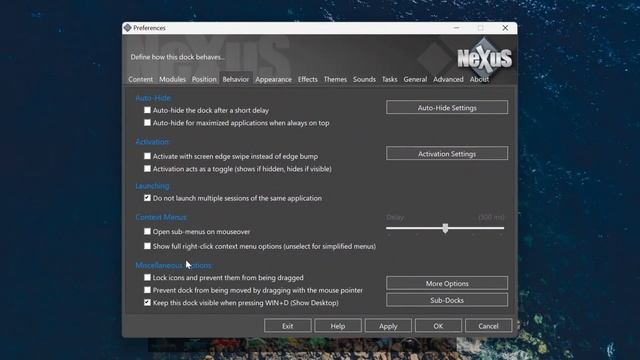Toggle show full right-click context menu options
640x360 pixels.
pos(147,246)
